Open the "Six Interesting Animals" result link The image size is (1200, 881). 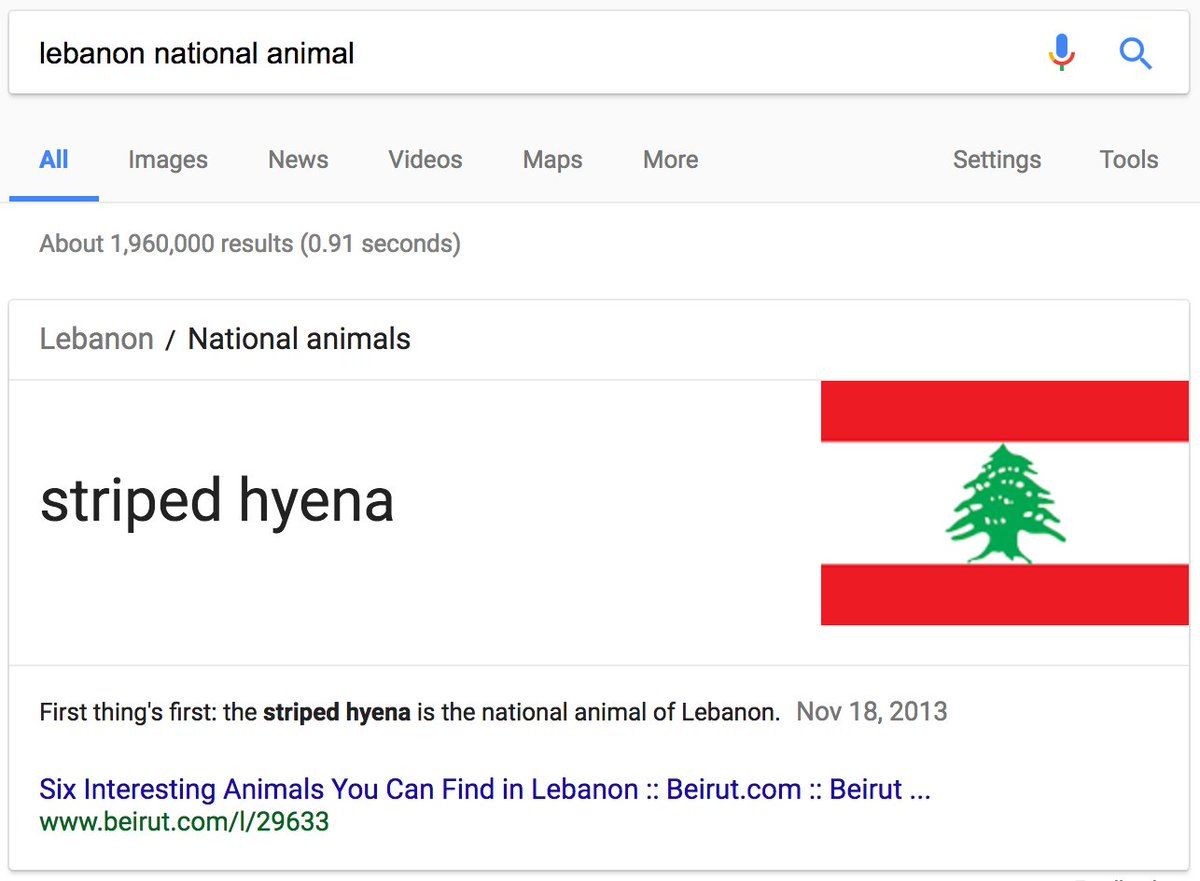point(485,789)
